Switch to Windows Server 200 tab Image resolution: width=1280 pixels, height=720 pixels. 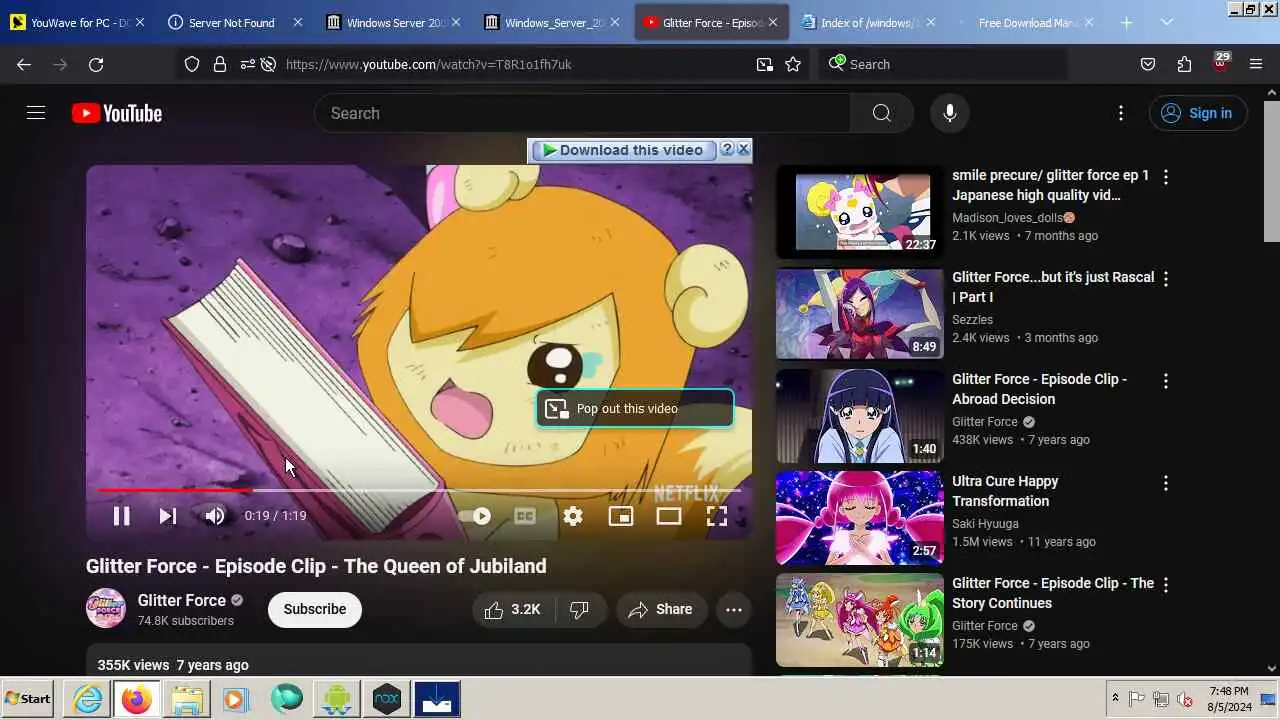(394, 22)
